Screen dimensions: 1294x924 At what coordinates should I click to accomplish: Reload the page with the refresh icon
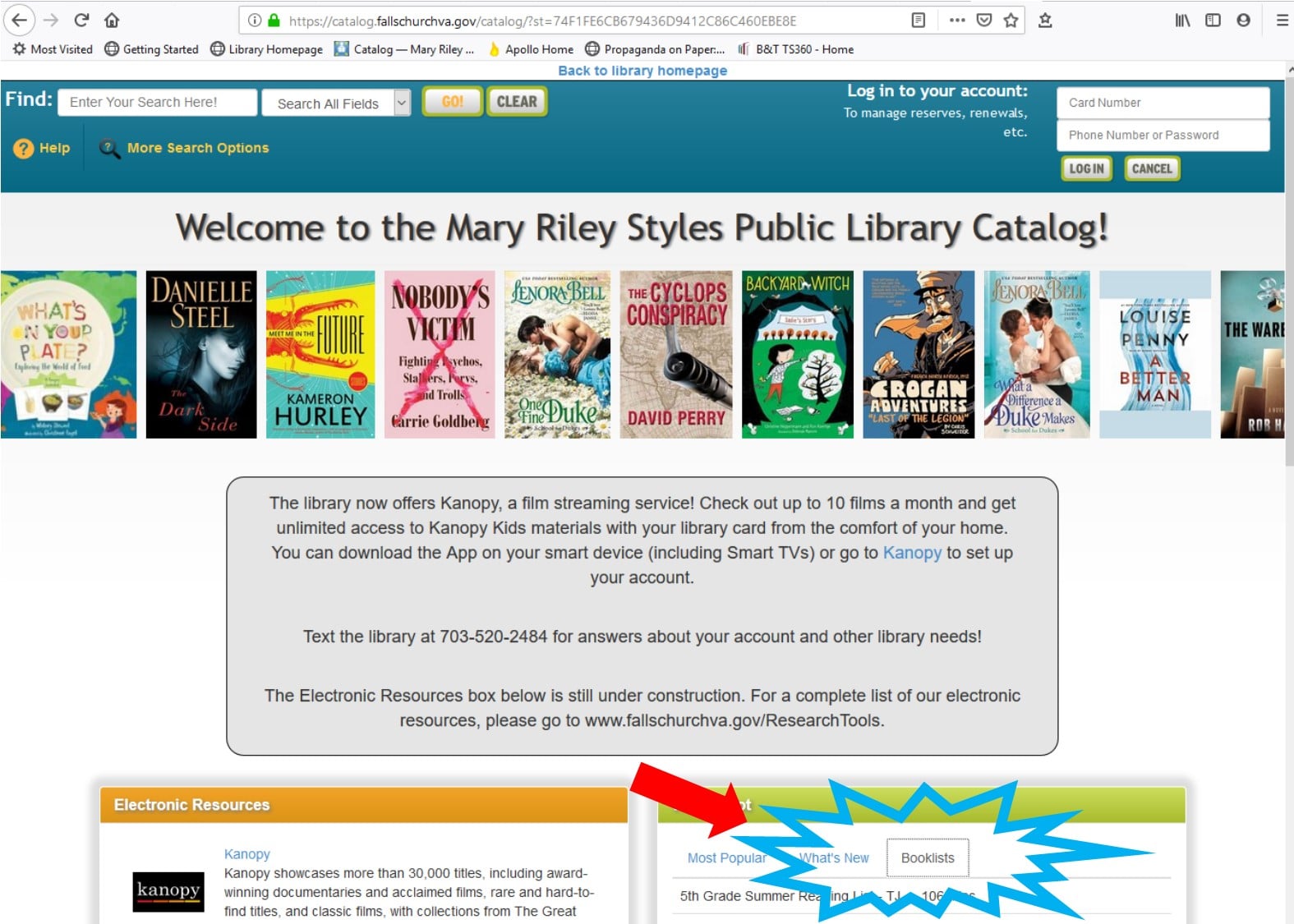(81, 20)
